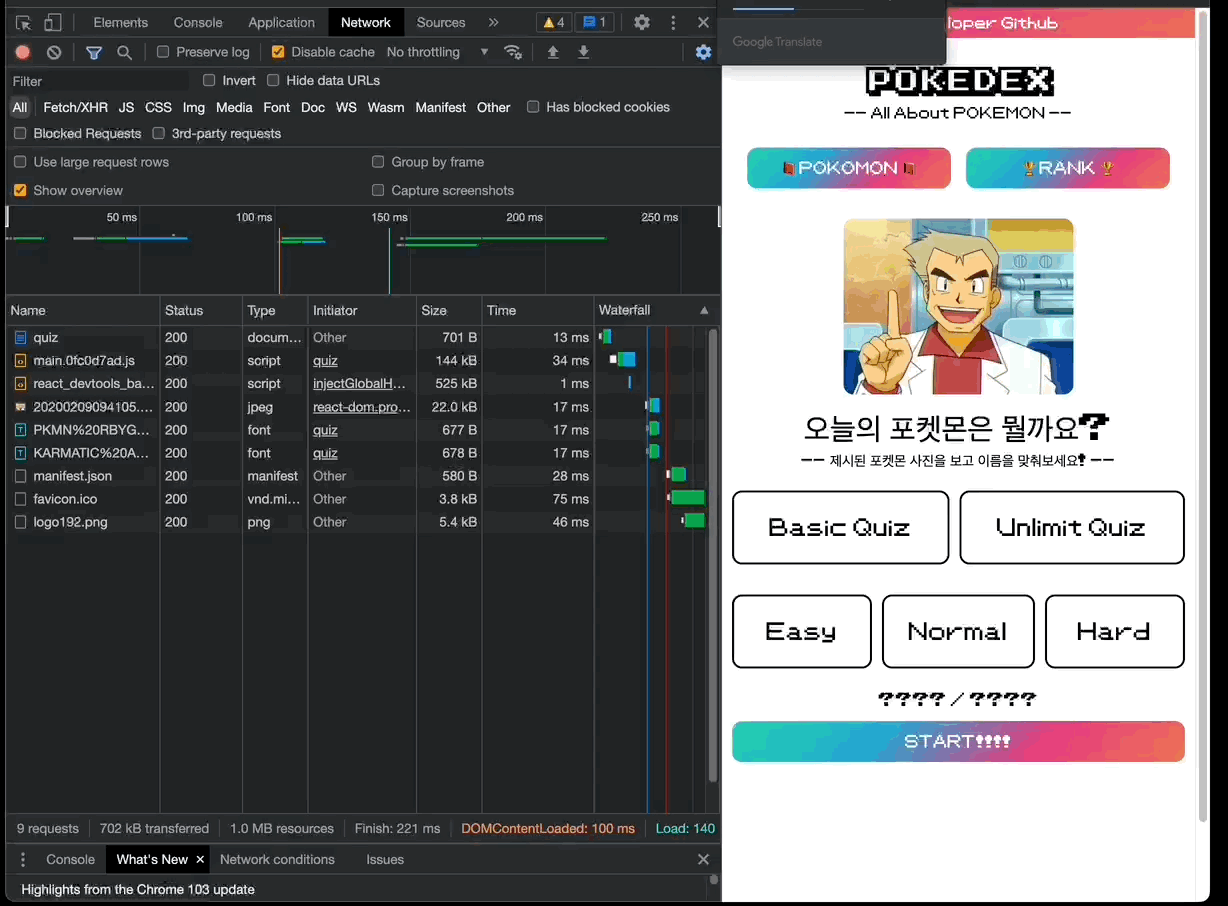
Task: Close the DevTools panel
Action: 703,22
